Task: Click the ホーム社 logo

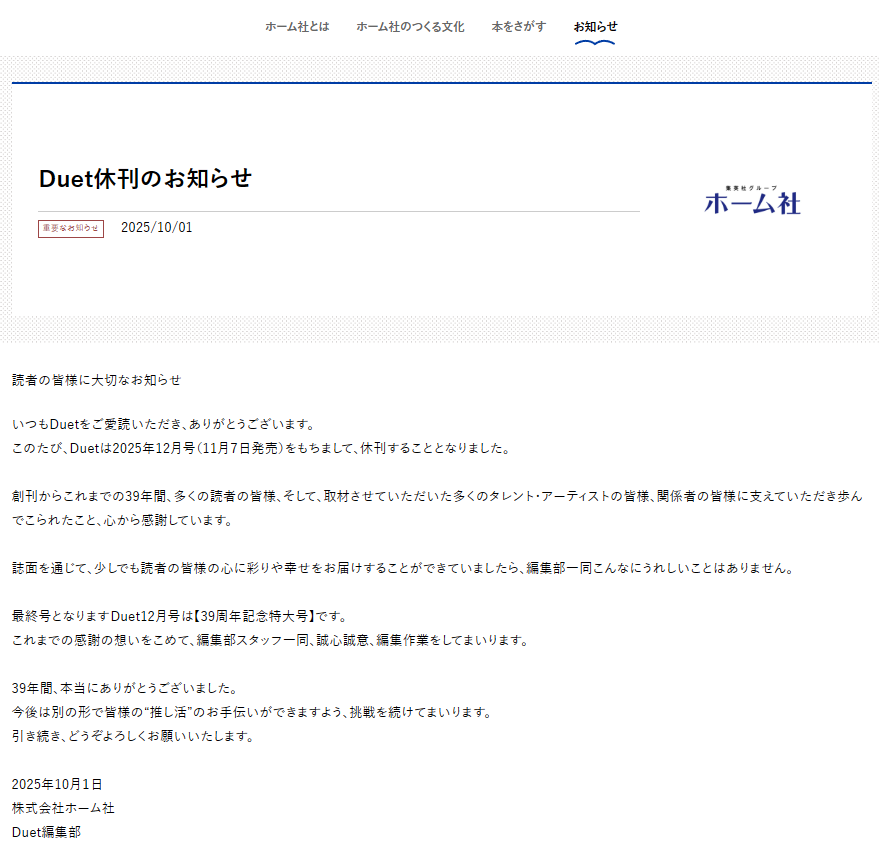Action: [x=752, y=203]
